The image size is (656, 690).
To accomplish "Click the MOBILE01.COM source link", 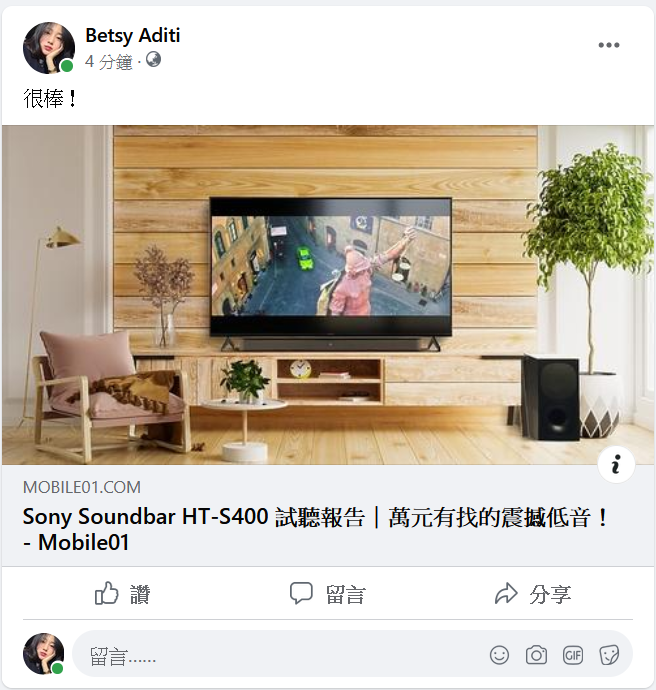I will pos(82,487).
